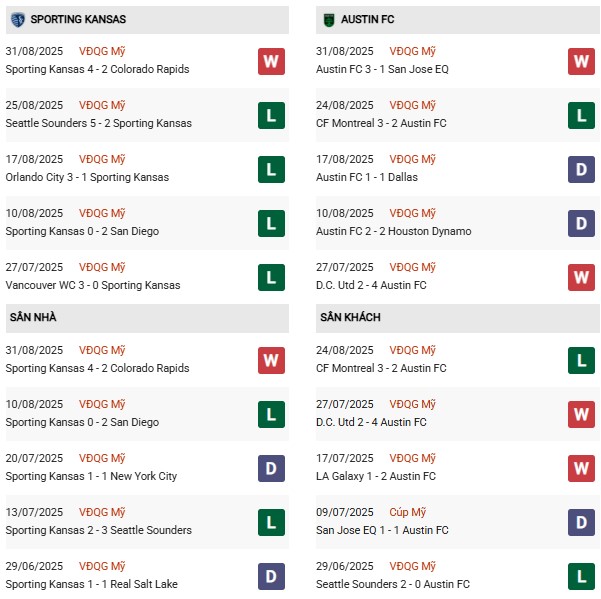Click L badge for Seattle Sounders 5-2 match

point(271,115)
